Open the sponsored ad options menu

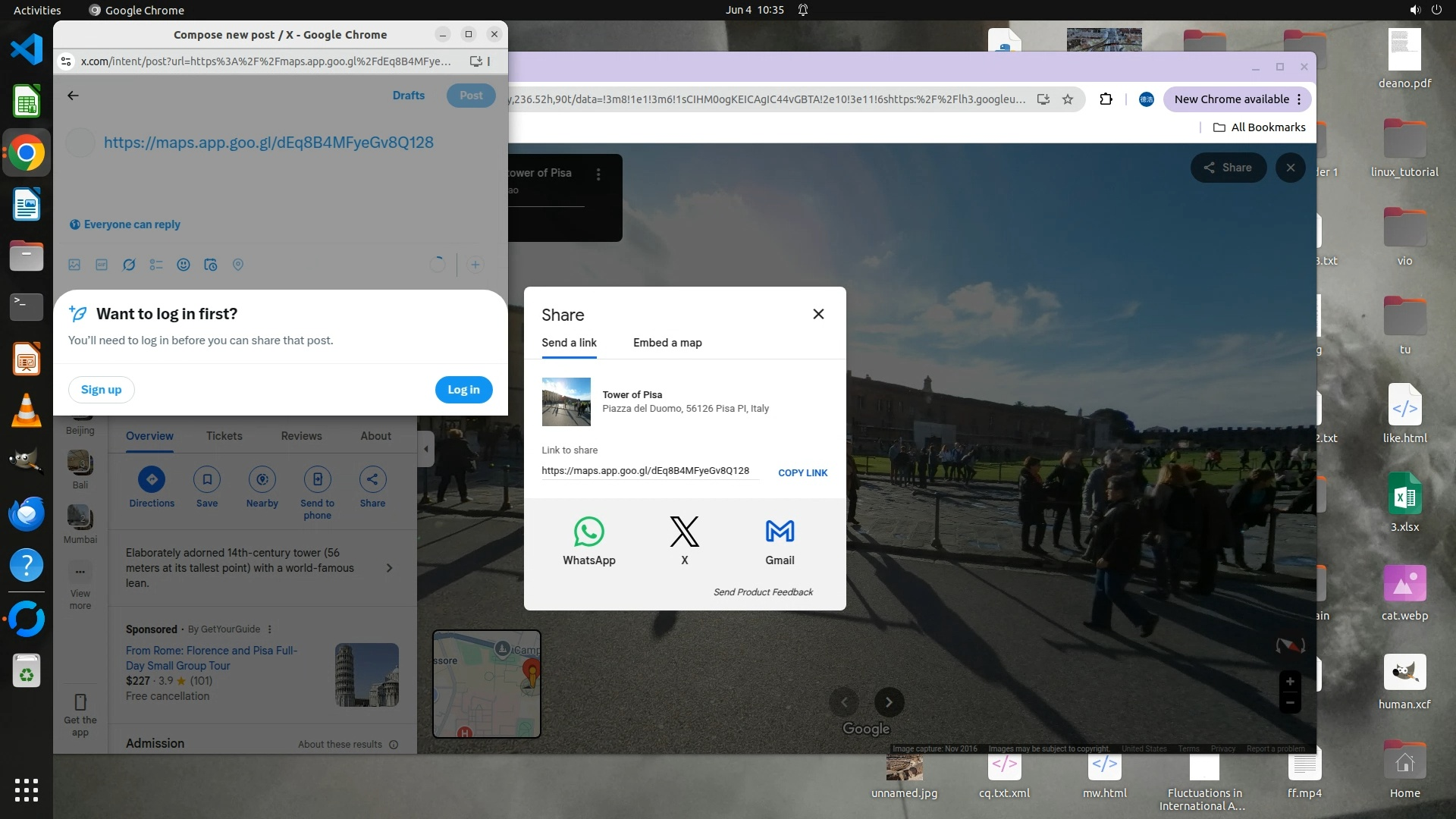[x=270, y=629]
